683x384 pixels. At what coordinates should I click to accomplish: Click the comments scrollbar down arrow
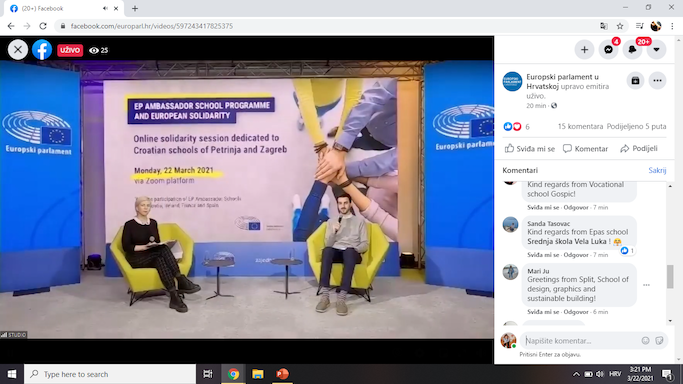point(670,321)
